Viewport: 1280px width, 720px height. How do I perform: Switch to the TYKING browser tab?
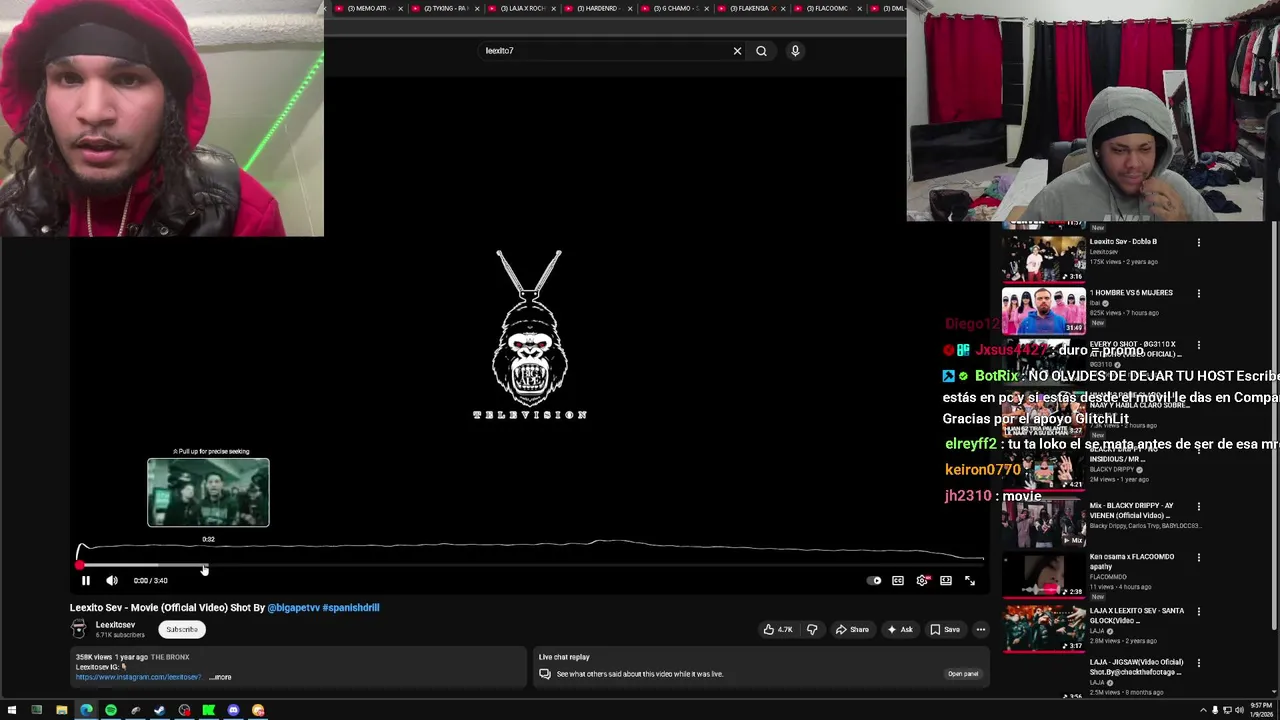tap(445, 8)
